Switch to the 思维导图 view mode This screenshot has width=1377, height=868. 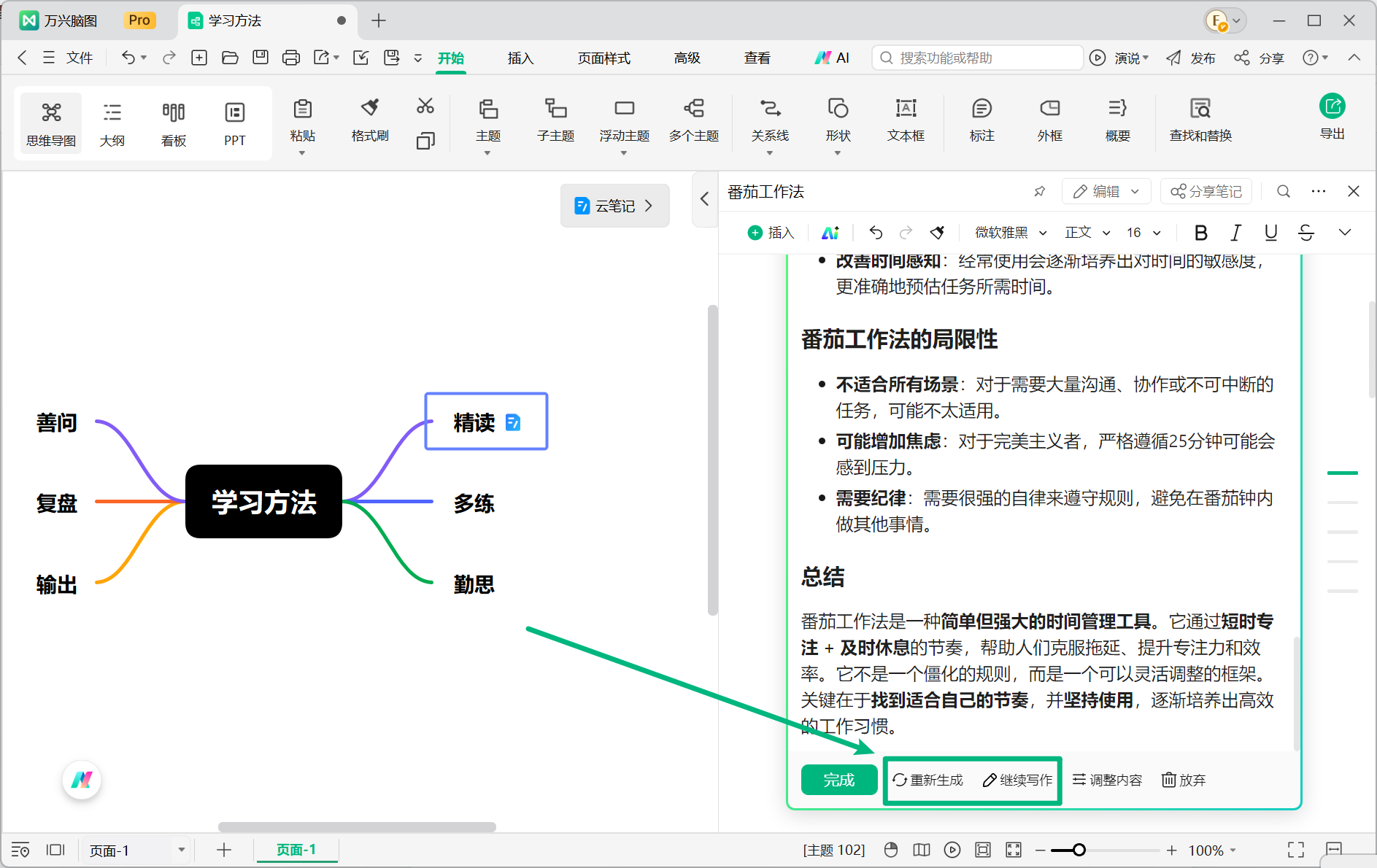(x=51, y=123)
